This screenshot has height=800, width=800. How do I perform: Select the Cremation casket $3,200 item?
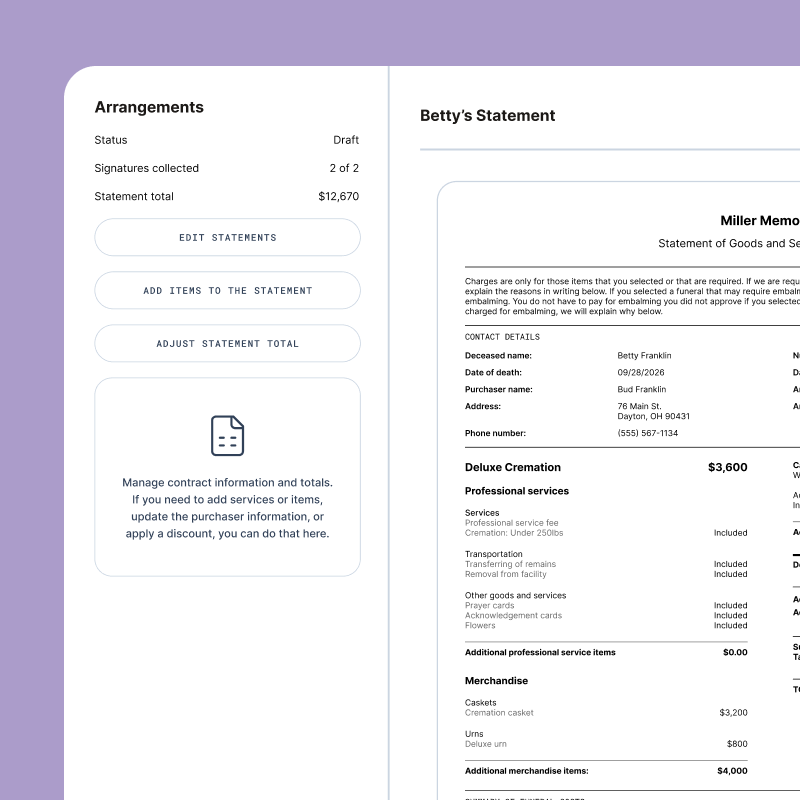(600, 710)
